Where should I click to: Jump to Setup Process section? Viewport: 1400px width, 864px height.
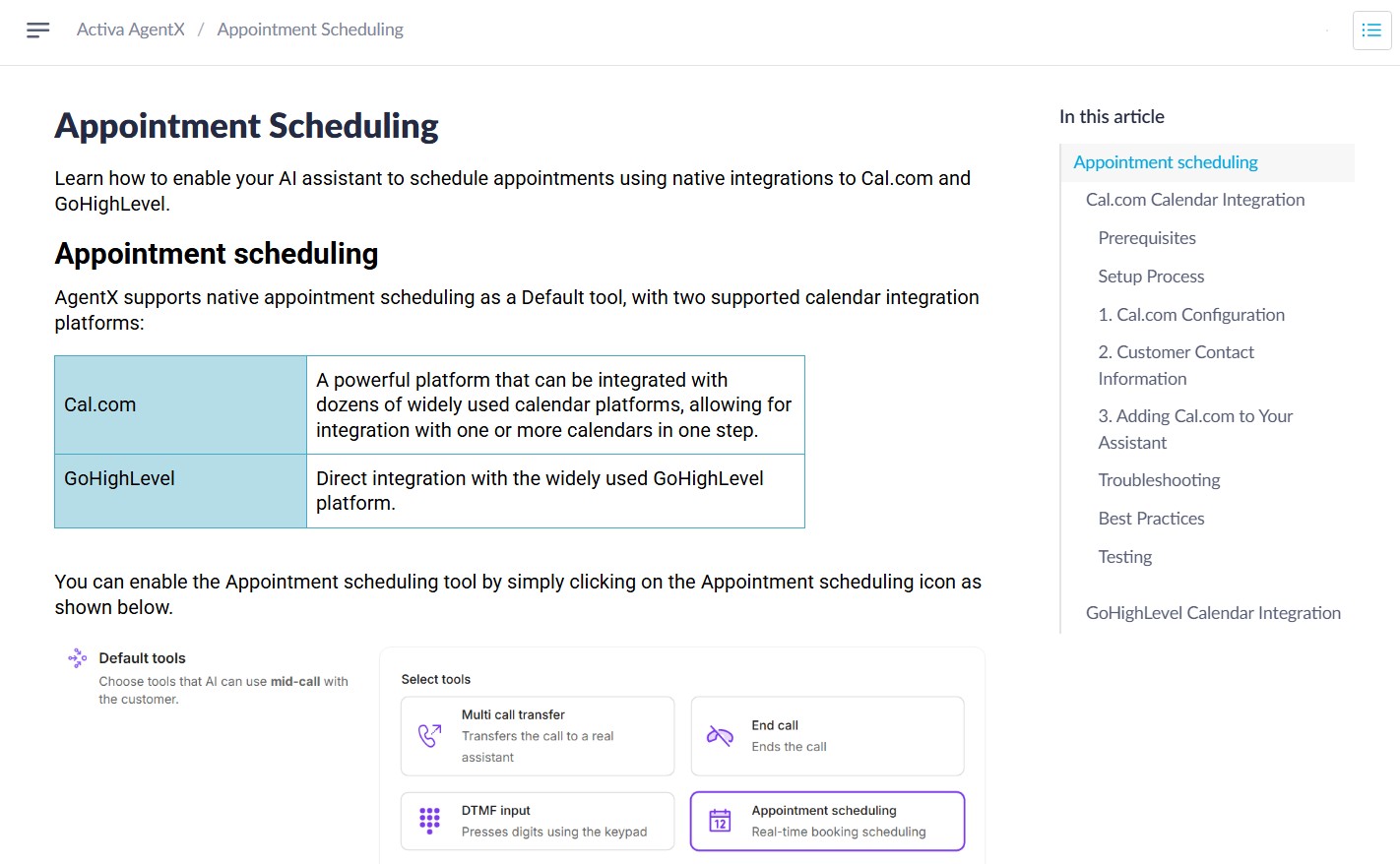[x=1151, y=277]
